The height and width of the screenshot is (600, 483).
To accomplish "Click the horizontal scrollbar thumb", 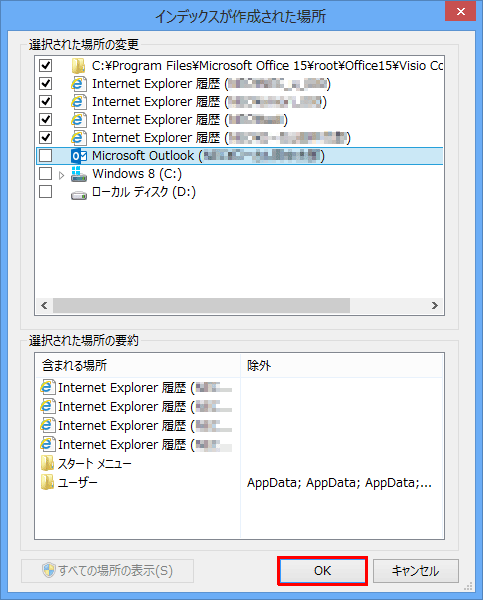I will pyautogui.click(x=201, y=305).
